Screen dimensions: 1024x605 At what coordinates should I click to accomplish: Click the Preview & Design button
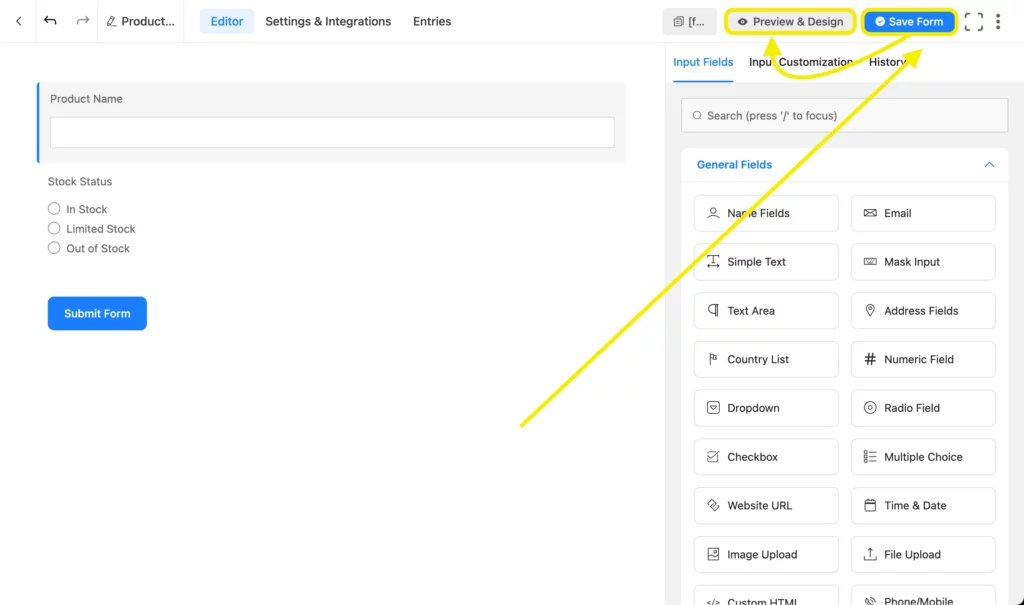[x=790, y=22]
